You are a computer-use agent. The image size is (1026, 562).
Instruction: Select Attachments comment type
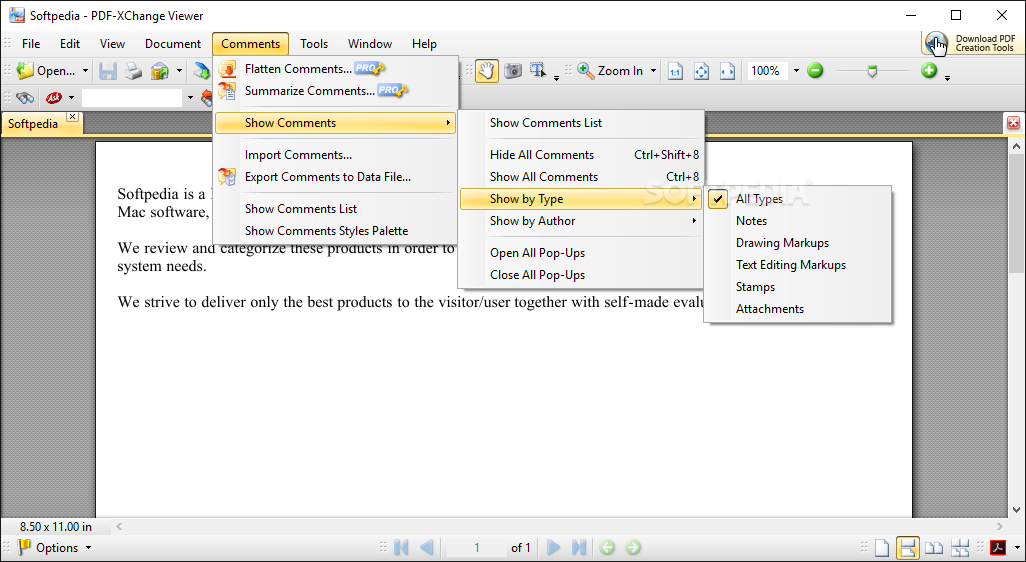tap(798, 309)
